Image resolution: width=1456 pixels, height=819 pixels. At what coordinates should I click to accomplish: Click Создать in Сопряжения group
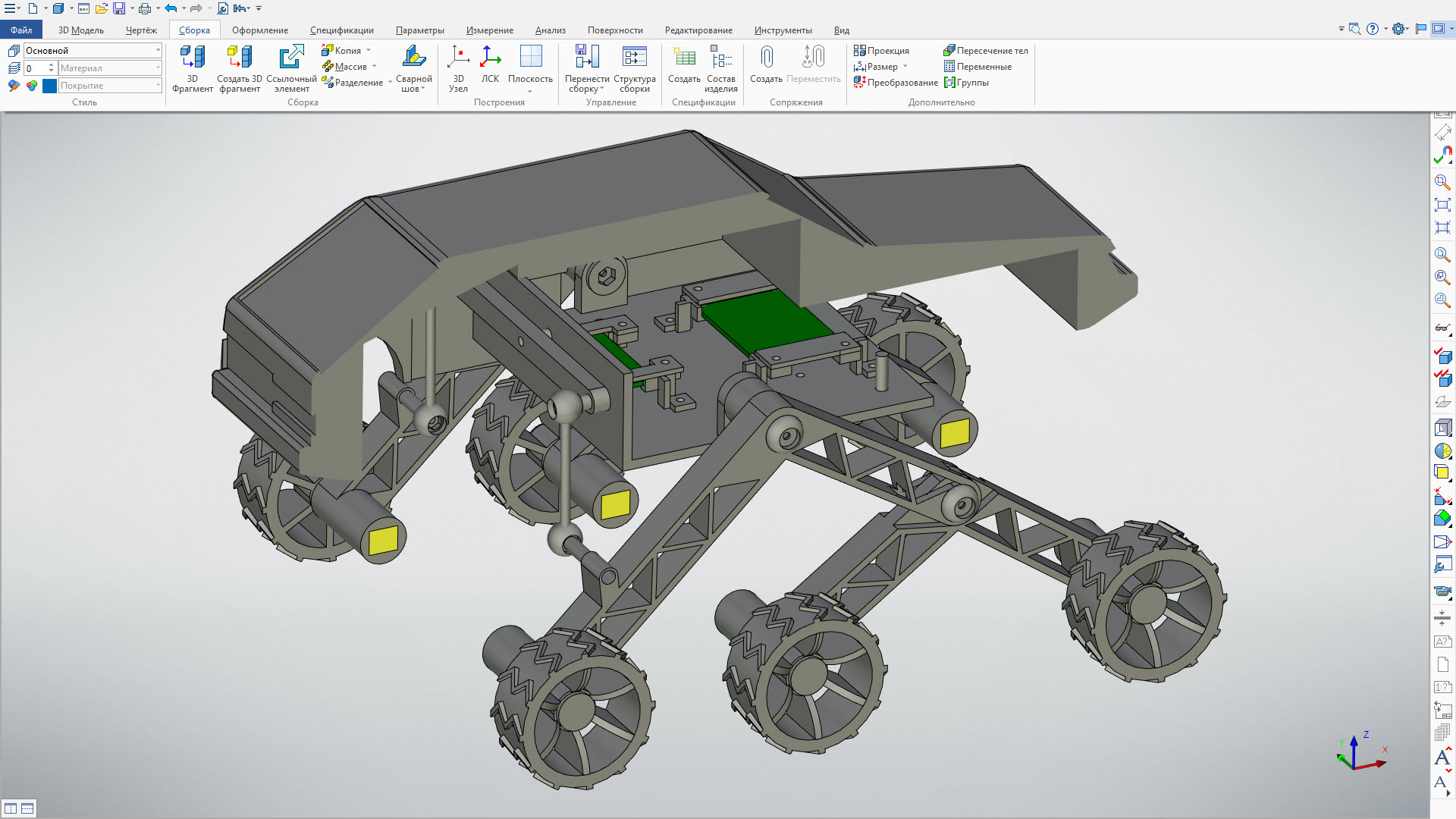[x=766, y=64]
